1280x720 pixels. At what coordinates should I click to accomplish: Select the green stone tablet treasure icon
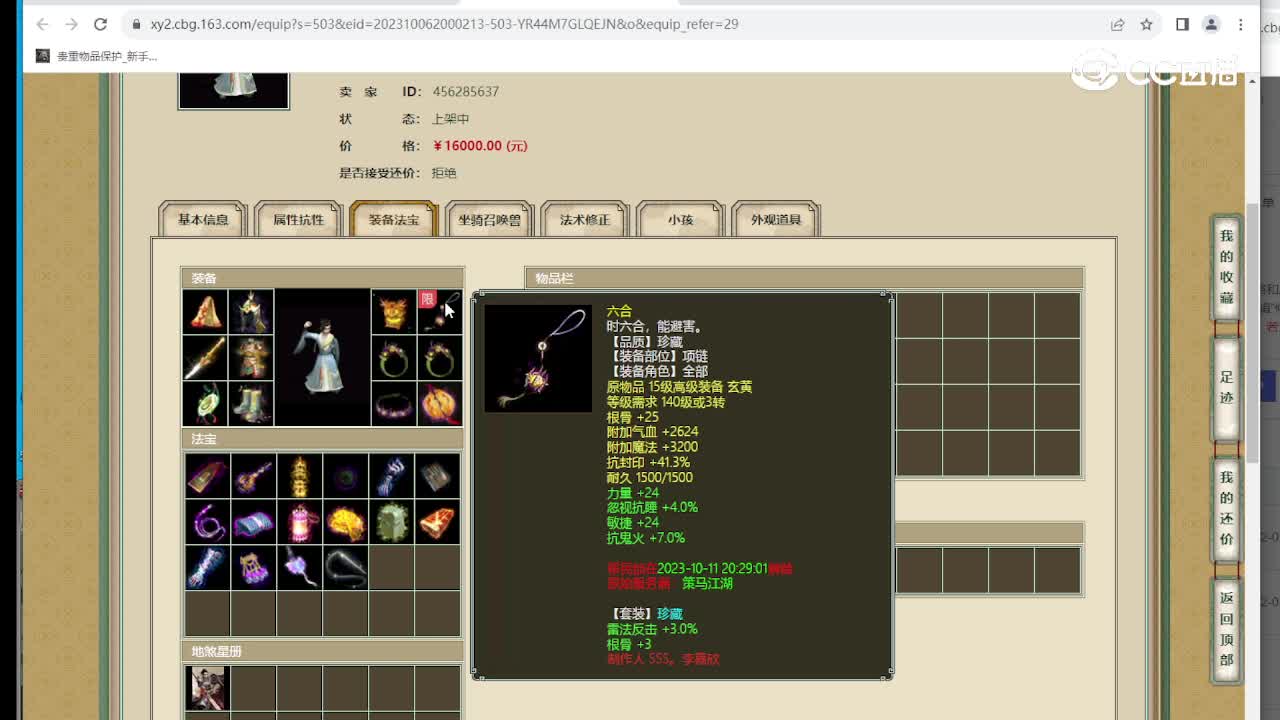(x=391, y=522)
